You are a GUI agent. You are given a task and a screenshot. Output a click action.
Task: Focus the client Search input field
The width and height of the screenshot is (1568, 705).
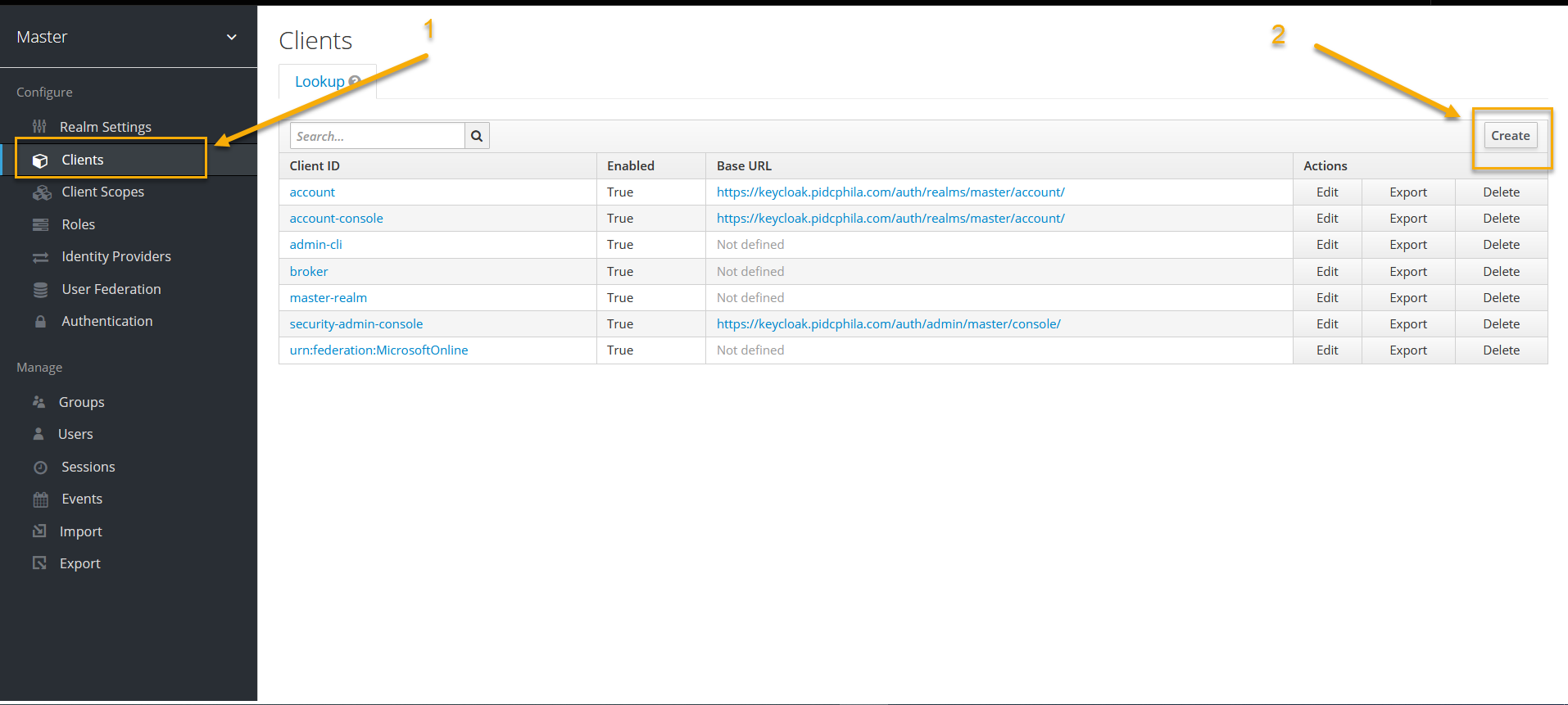tap(377, 136)
